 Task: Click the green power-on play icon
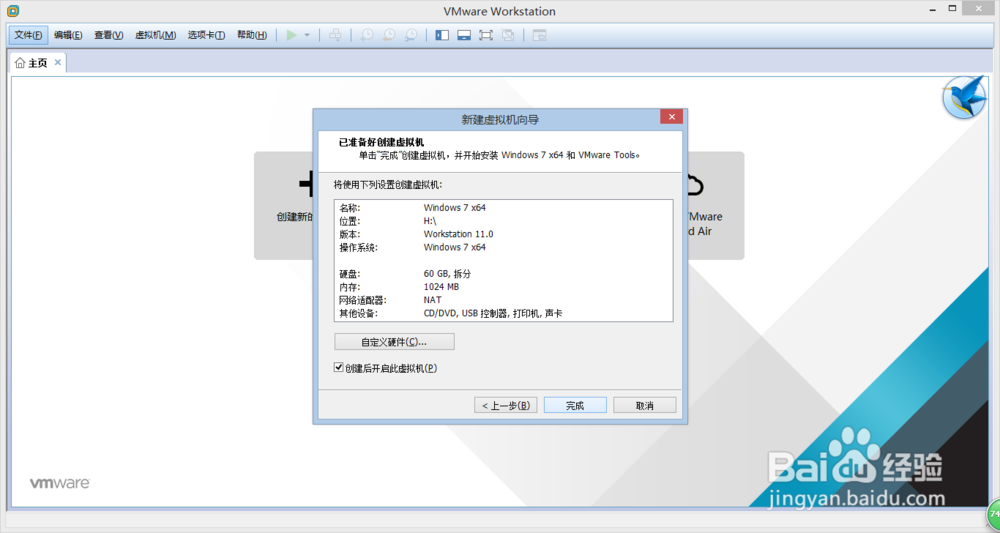pyautogui.click(x=291, y=35)
